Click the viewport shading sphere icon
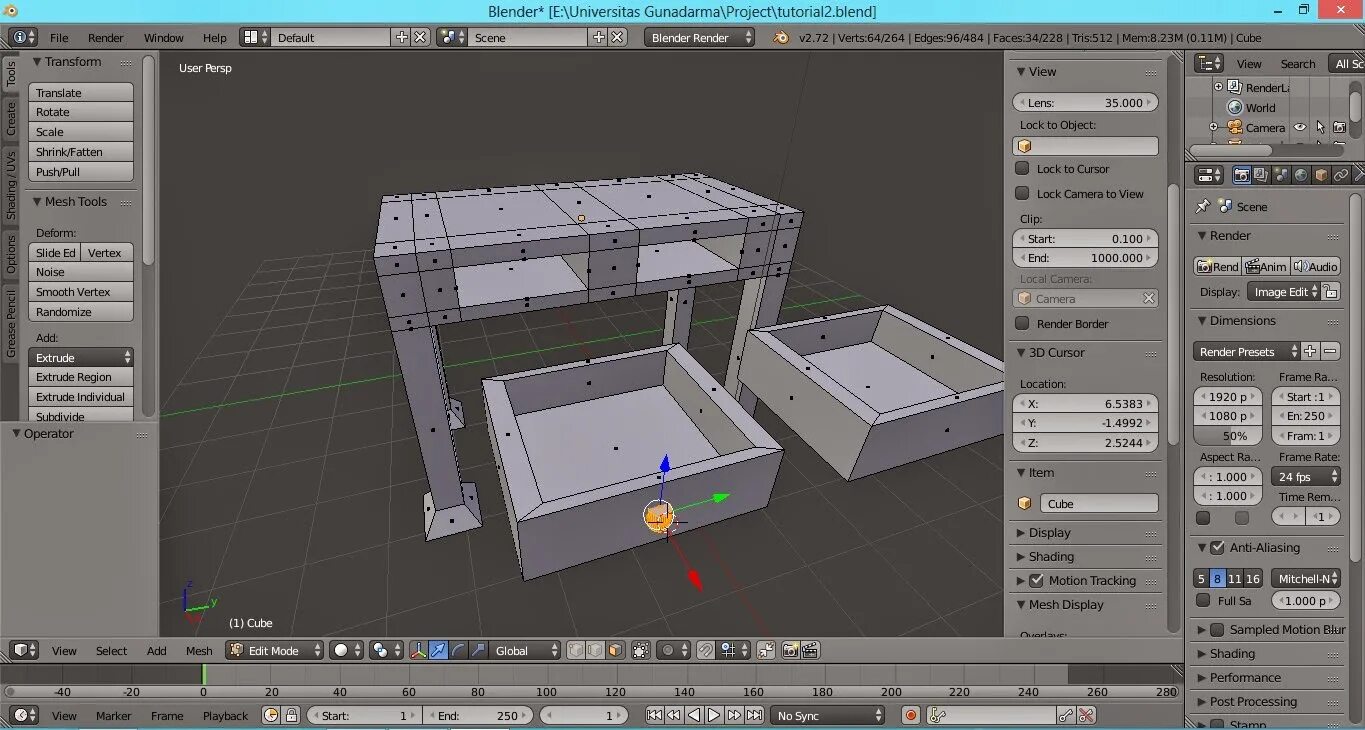Image resolution: width=1365 pixels, height=730 pixels. [x=347, y=650]
